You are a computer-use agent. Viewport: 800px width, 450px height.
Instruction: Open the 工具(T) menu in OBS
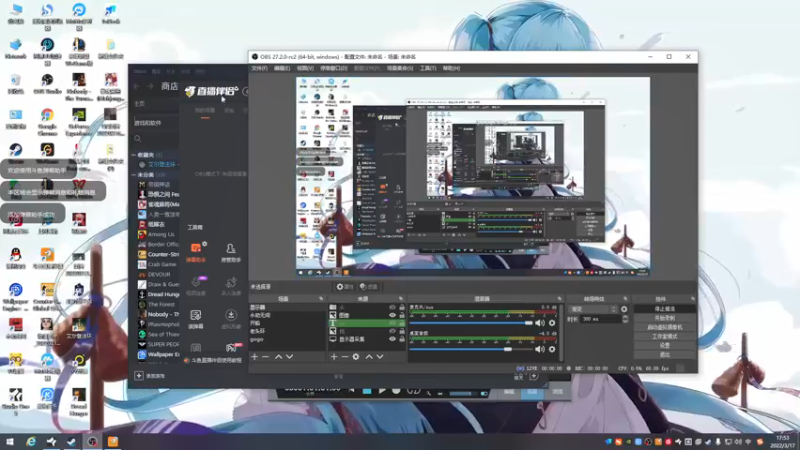coord(428,68)
